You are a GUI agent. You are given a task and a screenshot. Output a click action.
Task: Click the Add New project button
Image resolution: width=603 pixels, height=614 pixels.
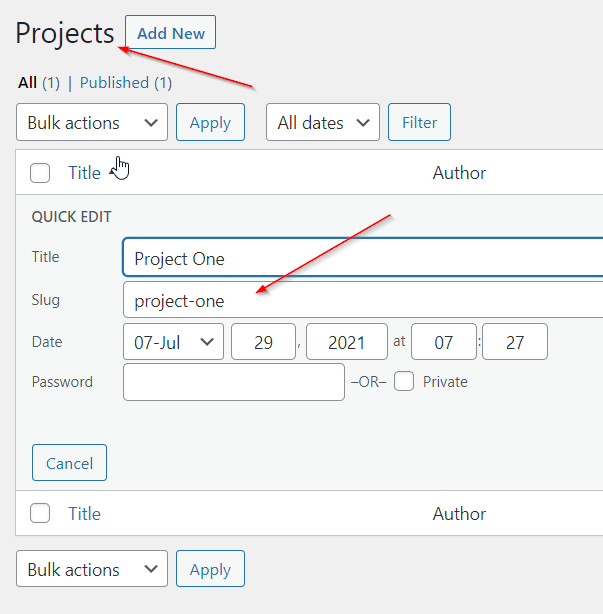(170, 33)
